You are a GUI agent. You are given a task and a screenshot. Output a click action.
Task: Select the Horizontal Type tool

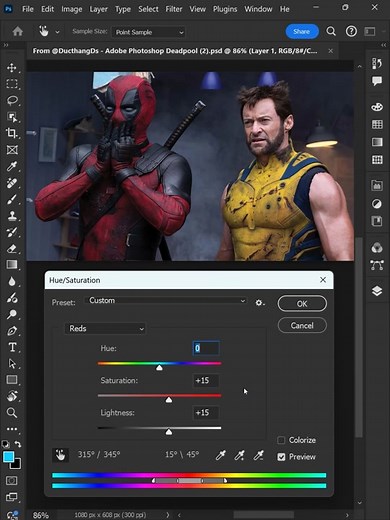(12, 347)
